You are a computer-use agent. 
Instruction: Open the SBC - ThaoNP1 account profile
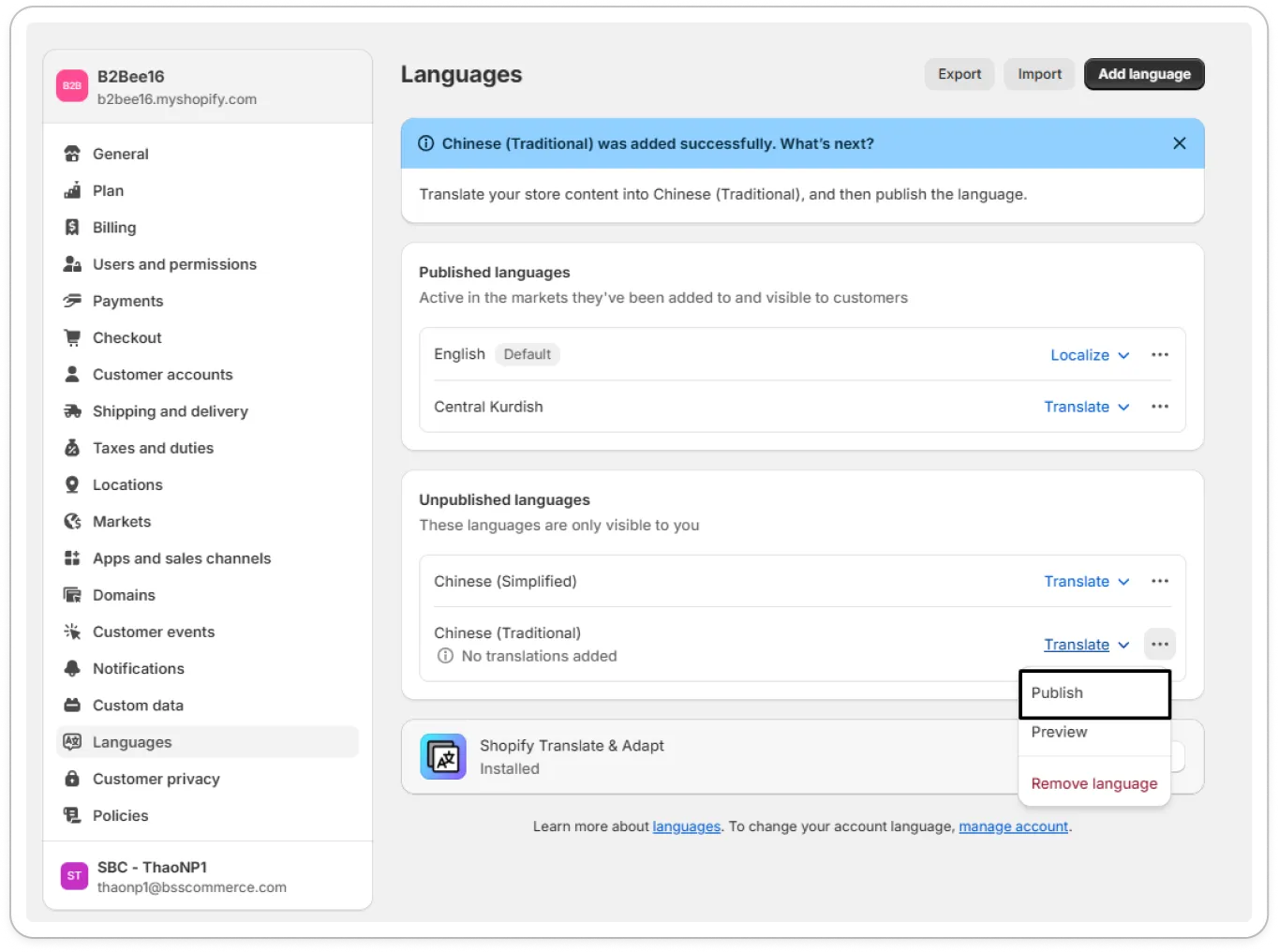208,876
